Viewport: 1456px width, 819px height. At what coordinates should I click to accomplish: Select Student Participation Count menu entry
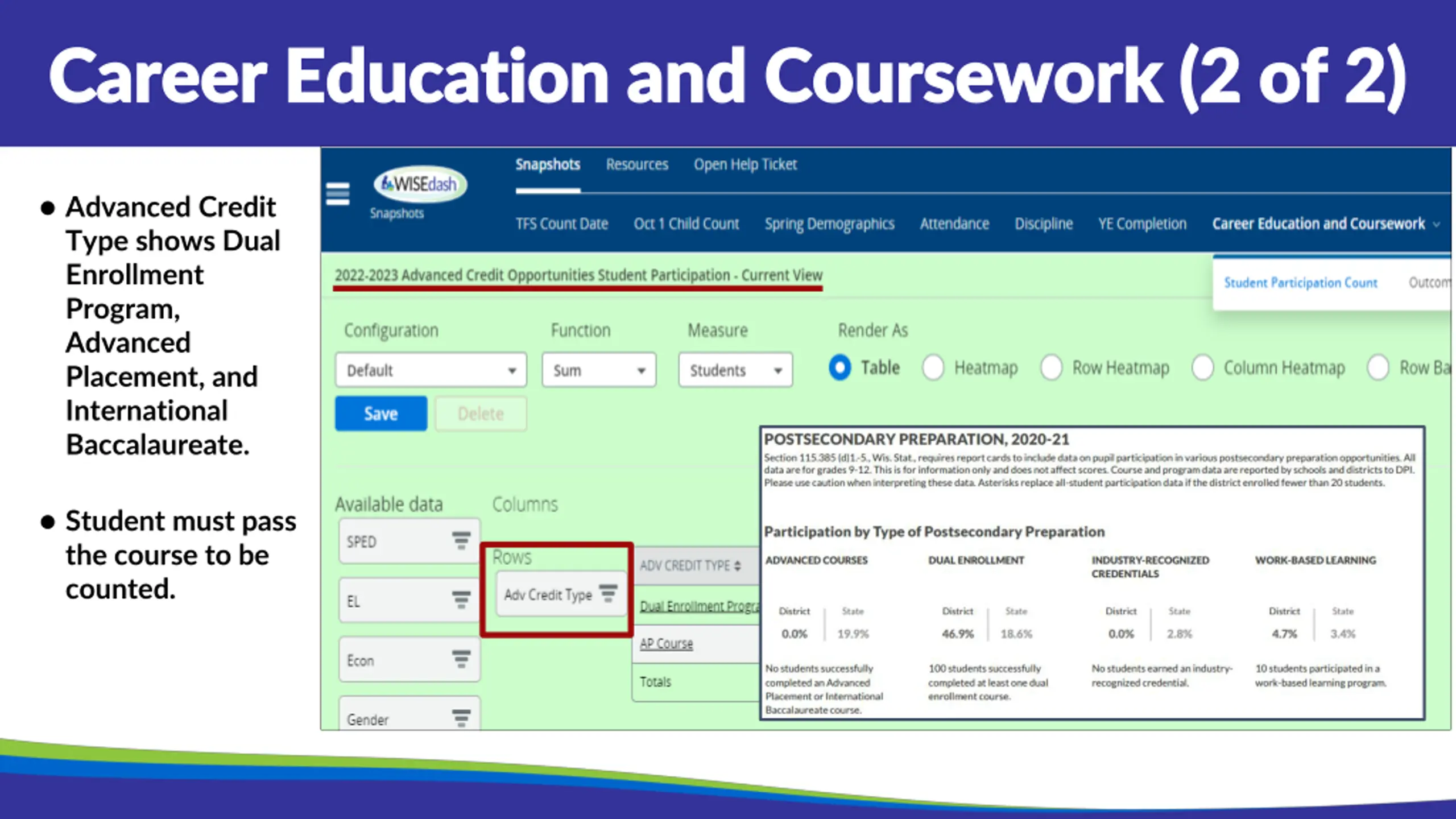(1300, 283)
